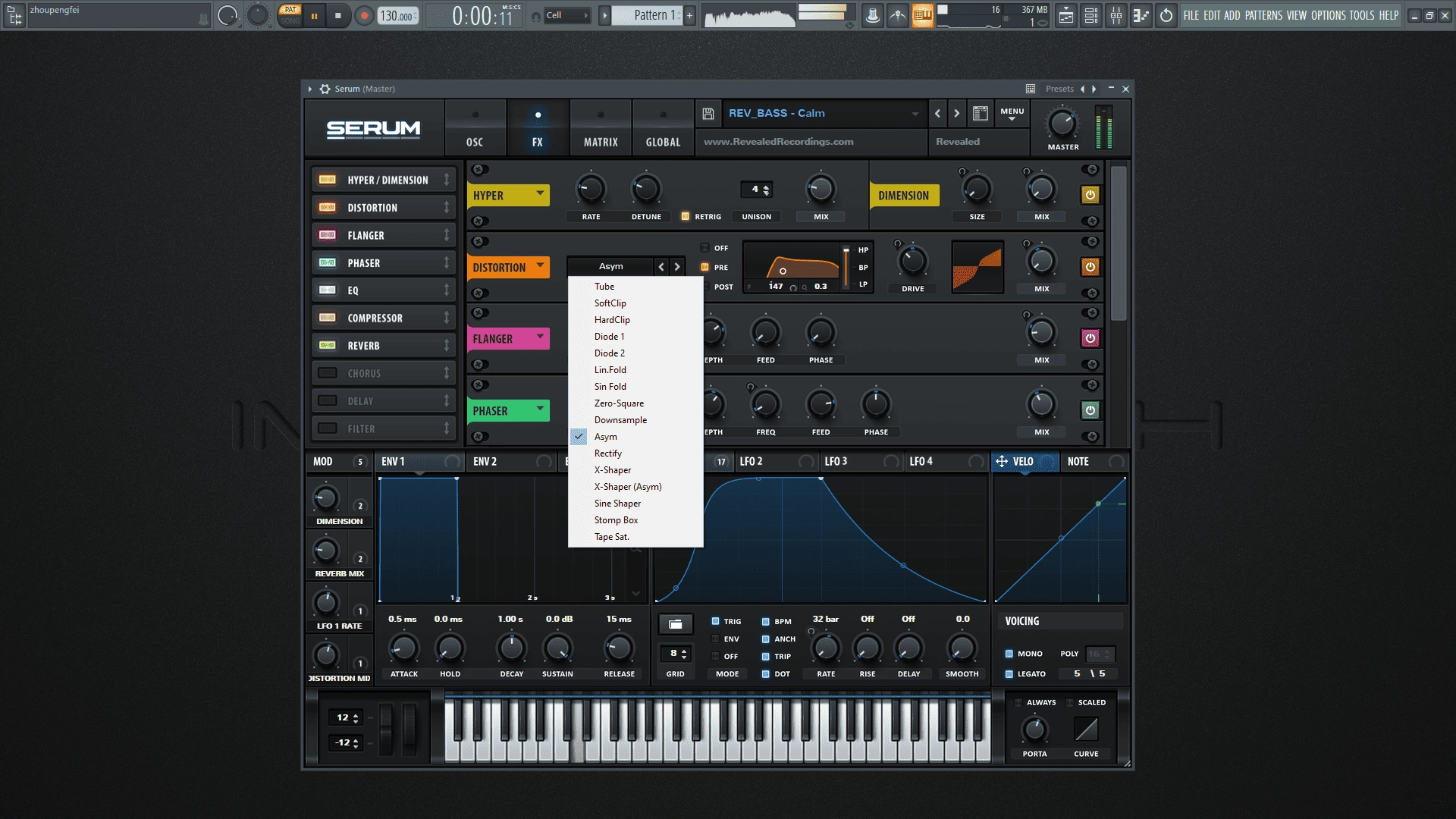The image size is (1456, 819).
Task: Select COMPRESSOR in the effects rack list
Action: 383,318
